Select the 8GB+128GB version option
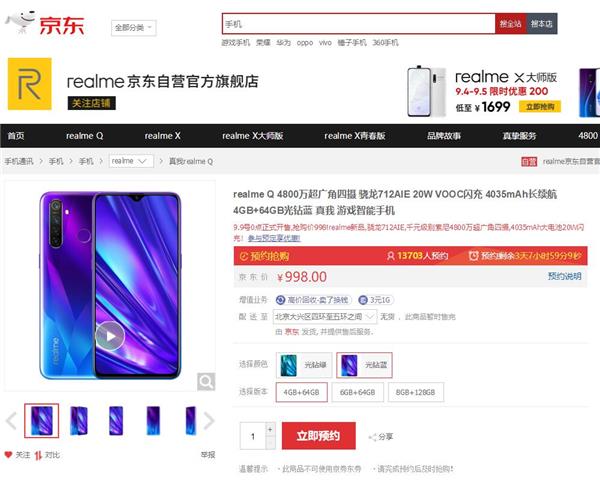Viewport: 600px width, 483px height. coord(416,392)
